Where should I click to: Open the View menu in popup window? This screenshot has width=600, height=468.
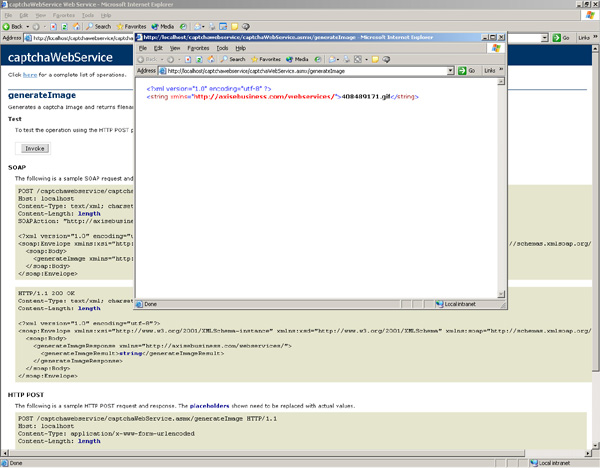tap(175, 48)
